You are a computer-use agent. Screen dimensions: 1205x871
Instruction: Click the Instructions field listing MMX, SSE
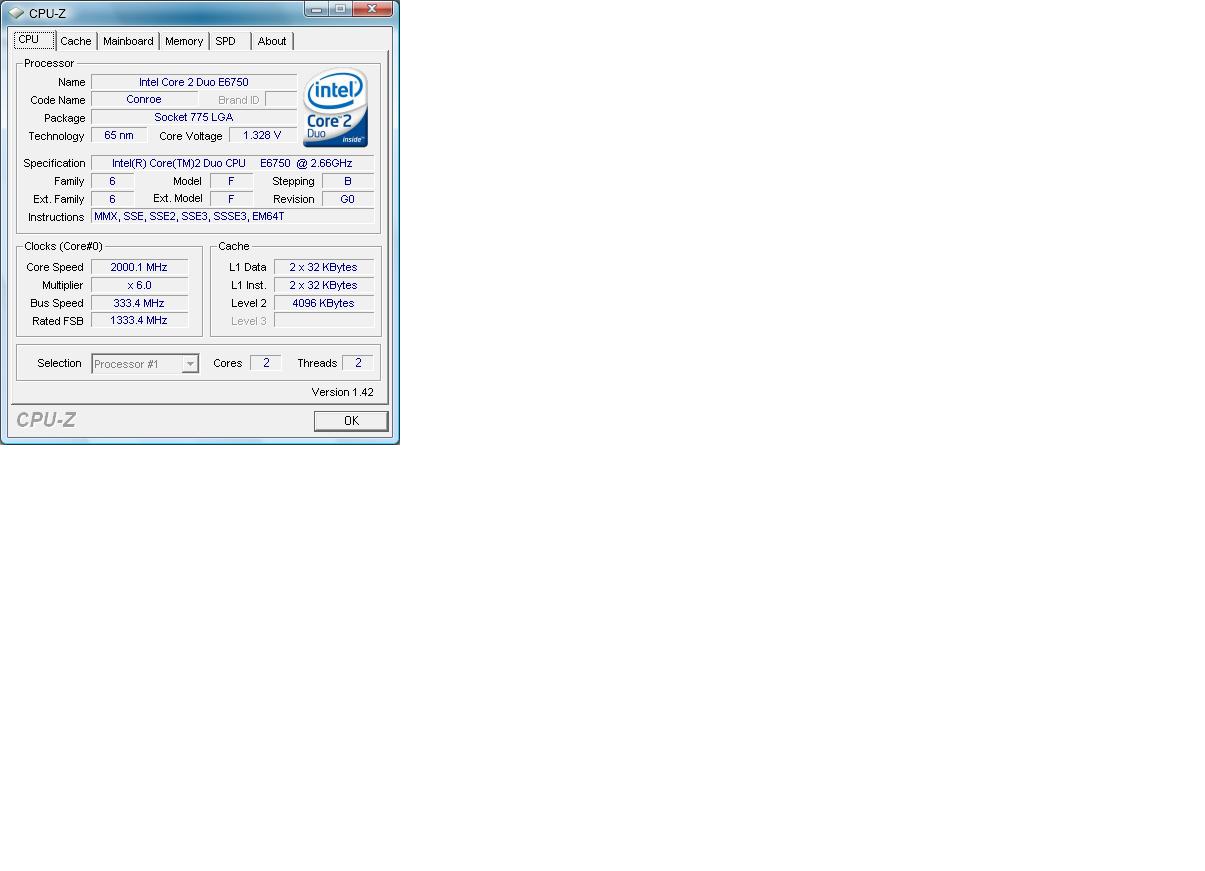233,216
